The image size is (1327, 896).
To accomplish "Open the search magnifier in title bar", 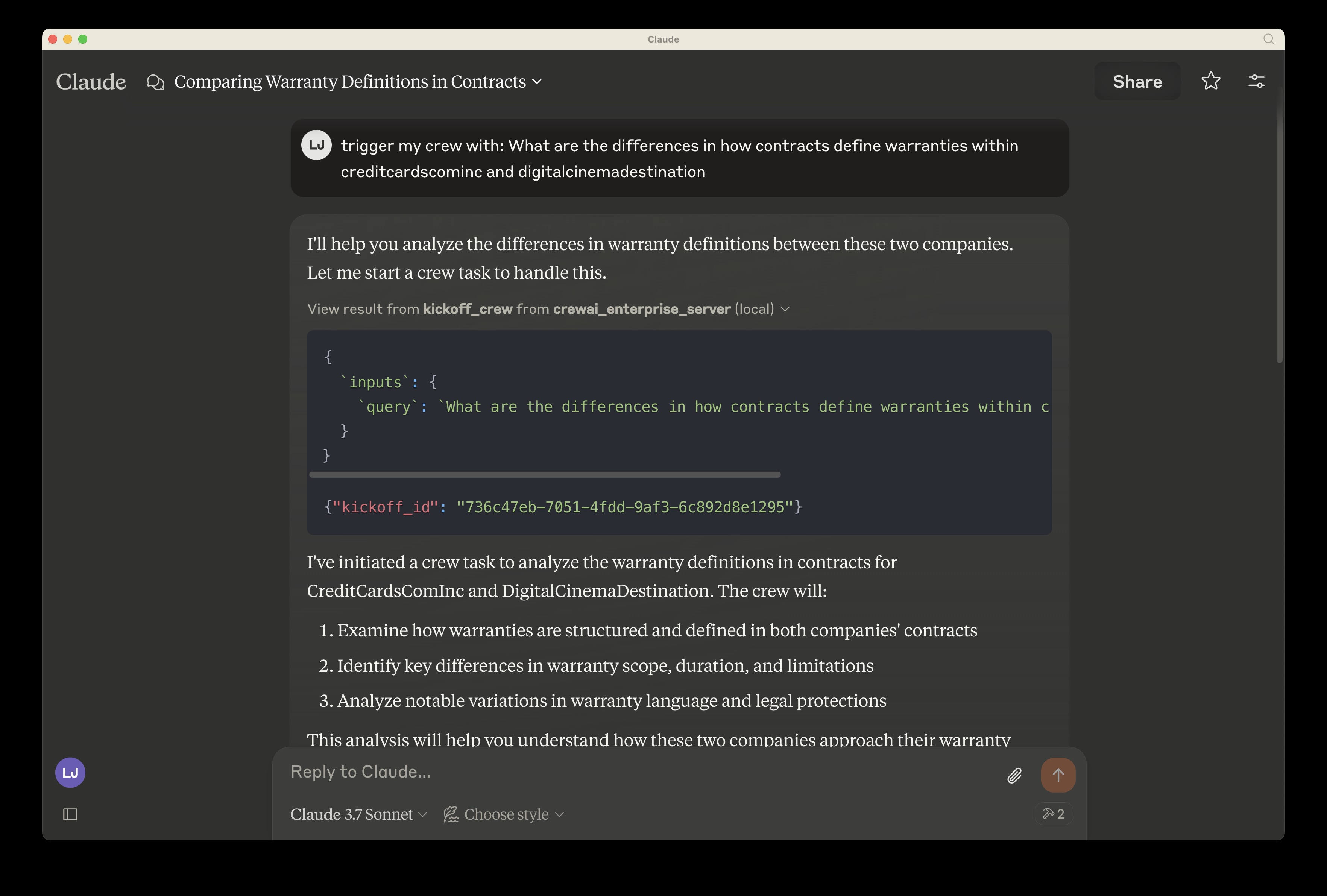I will coord(1268,39).
